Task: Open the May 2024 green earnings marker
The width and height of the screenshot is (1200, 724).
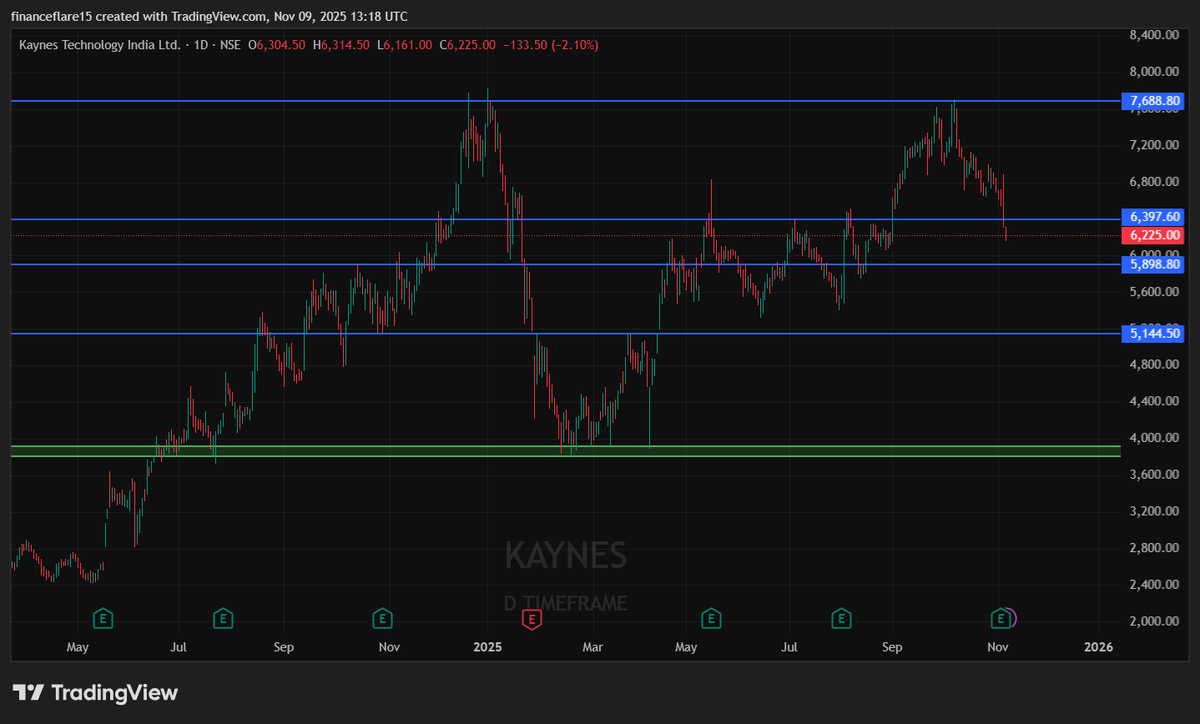Action: click(103, 619)
